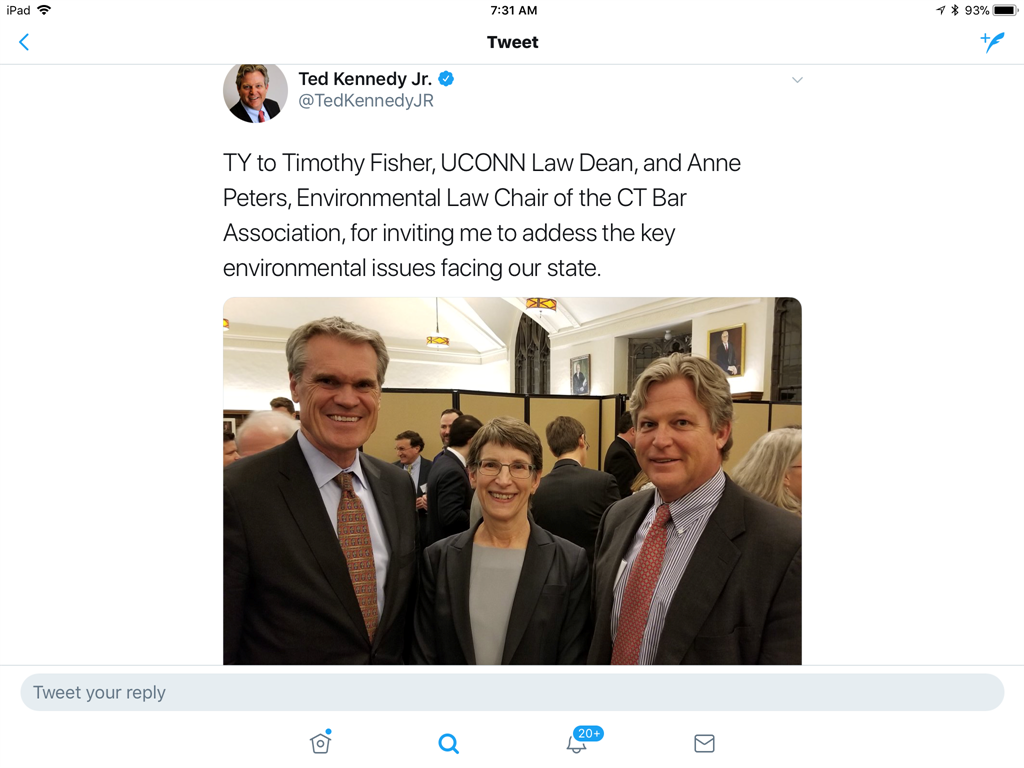This screenshot has width=1024, height=768.
Task: Open Messages envelope icon
Action: (x=704, y=743)
